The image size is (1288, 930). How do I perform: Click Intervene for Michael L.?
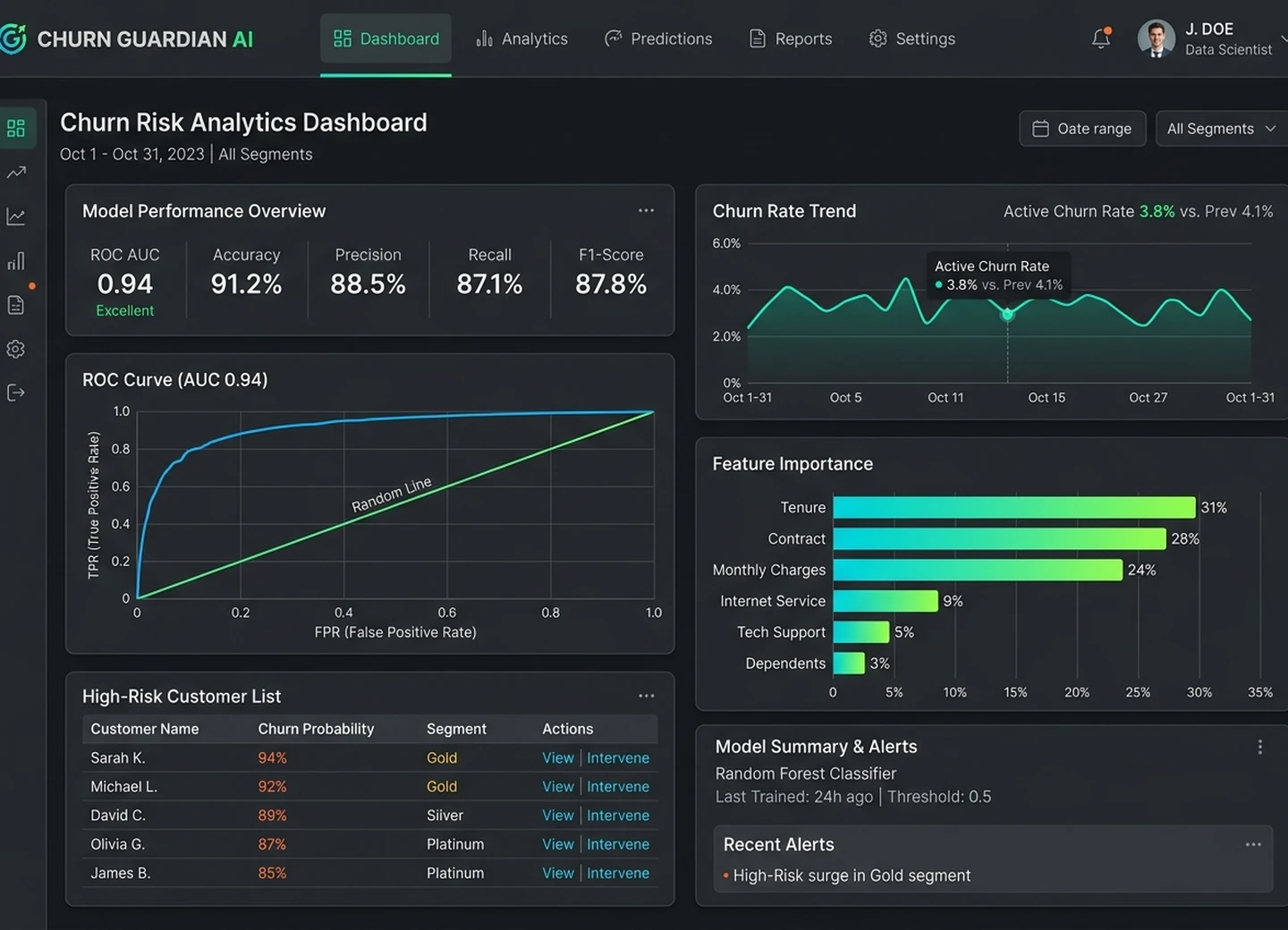point(618,786)
